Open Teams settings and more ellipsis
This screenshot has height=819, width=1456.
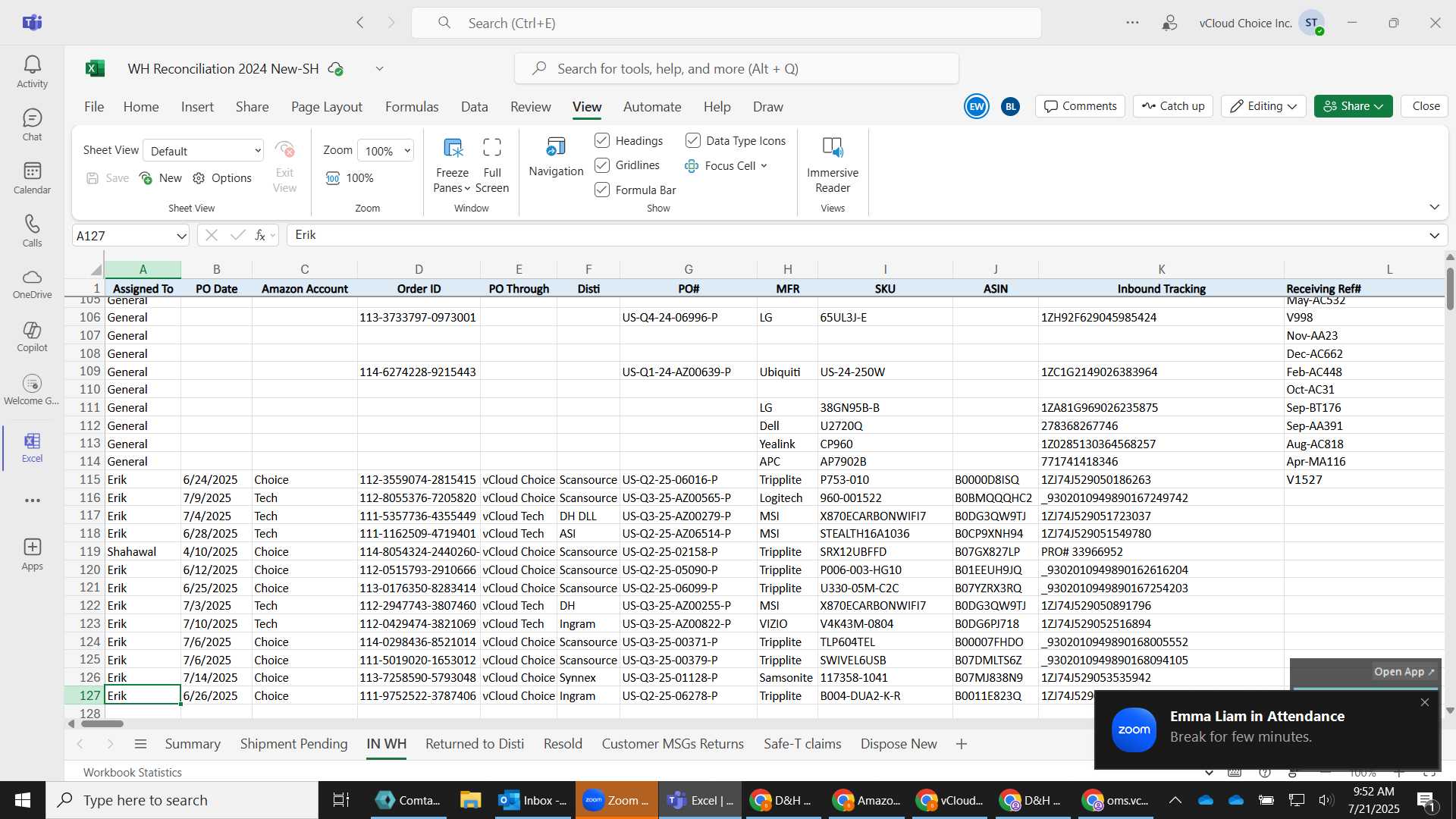(x=1132, y=23)
